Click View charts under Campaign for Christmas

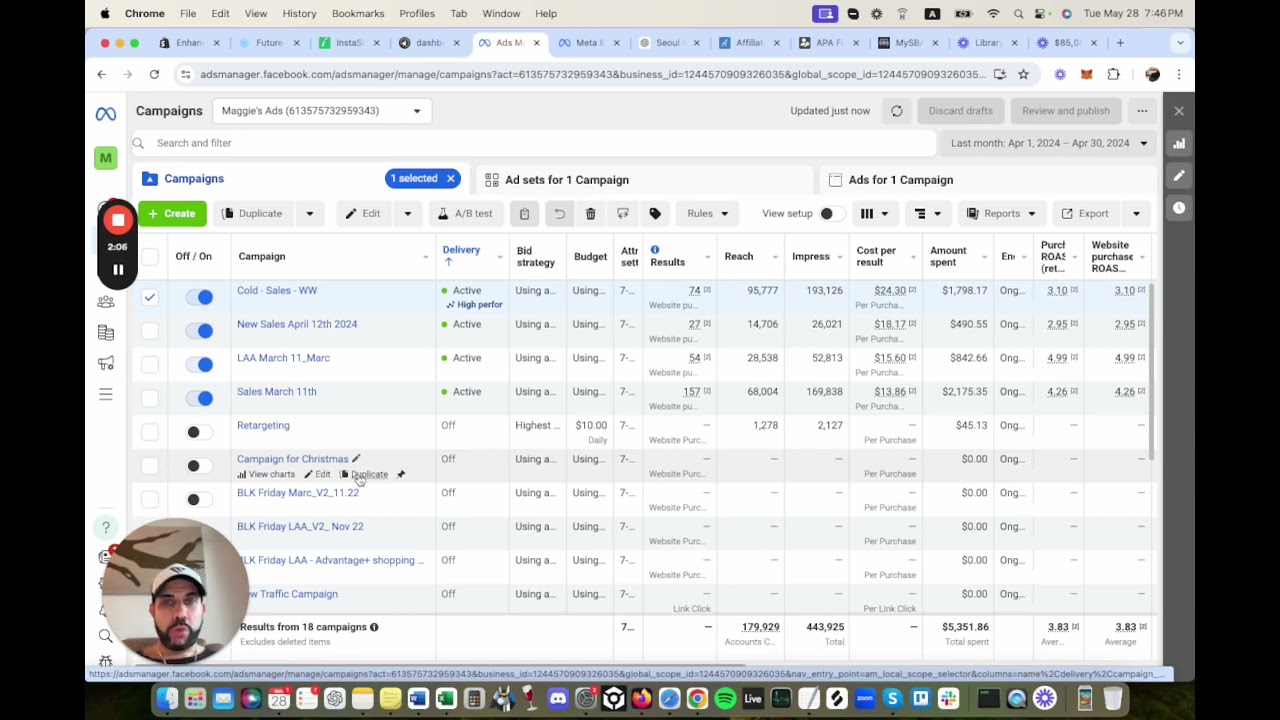point(266,475)
